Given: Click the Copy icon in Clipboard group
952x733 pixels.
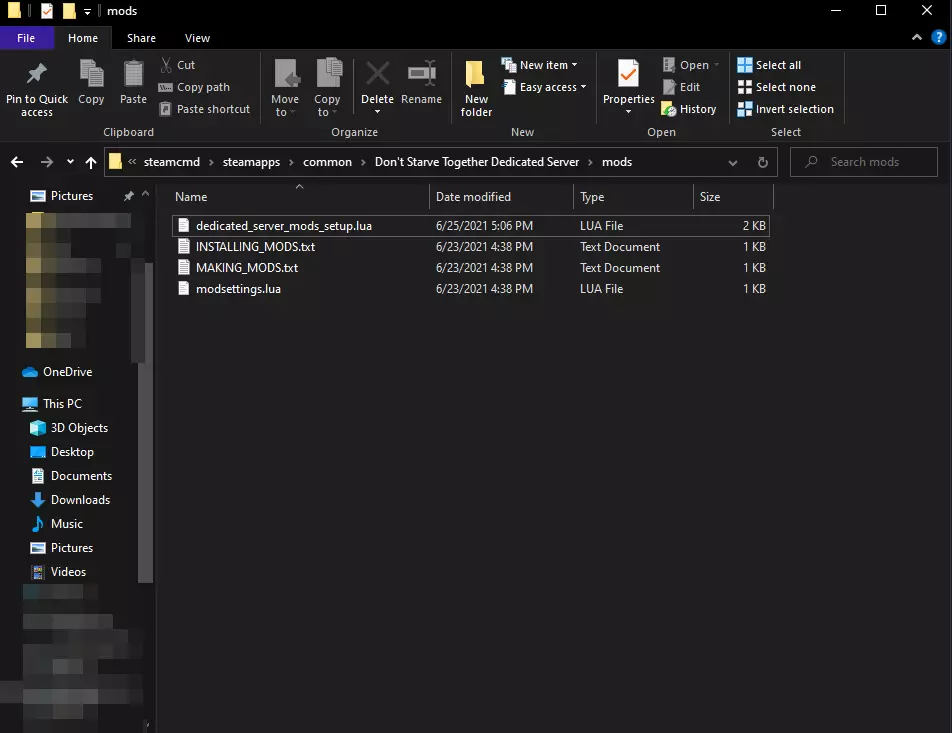Looking at the screenshot, I should pyautogui.click(x=91, y=76).
